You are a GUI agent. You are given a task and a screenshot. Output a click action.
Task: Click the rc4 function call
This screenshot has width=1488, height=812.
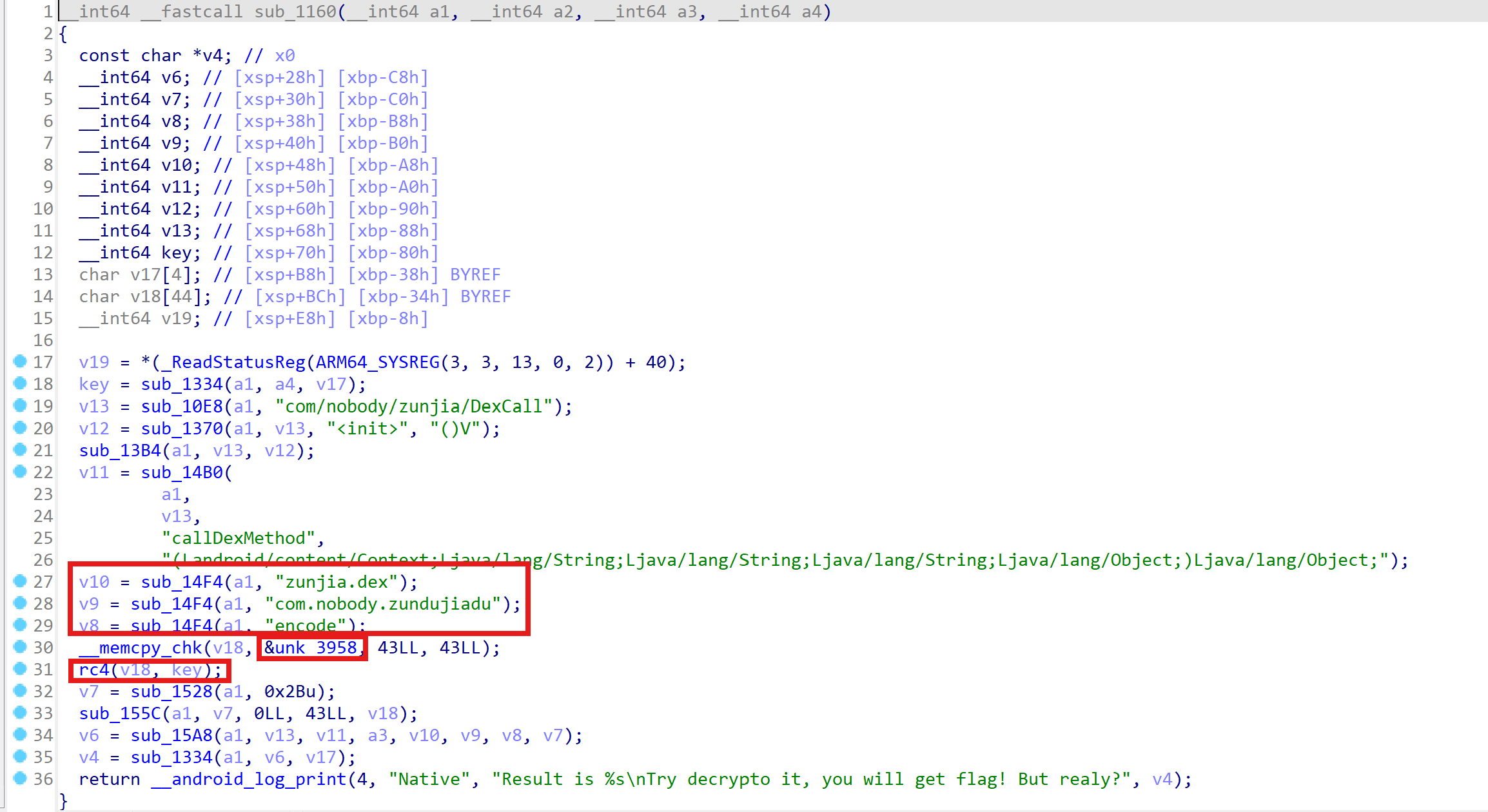93,670
